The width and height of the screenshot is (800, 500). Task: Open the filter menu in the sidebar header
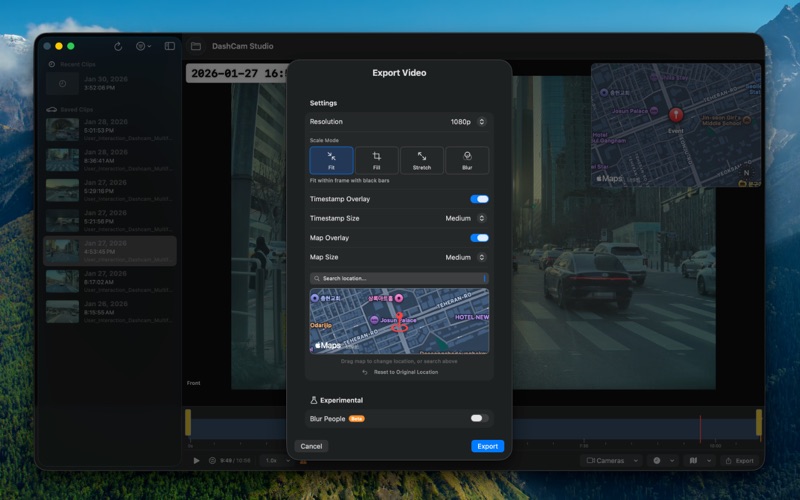[143, 46]
